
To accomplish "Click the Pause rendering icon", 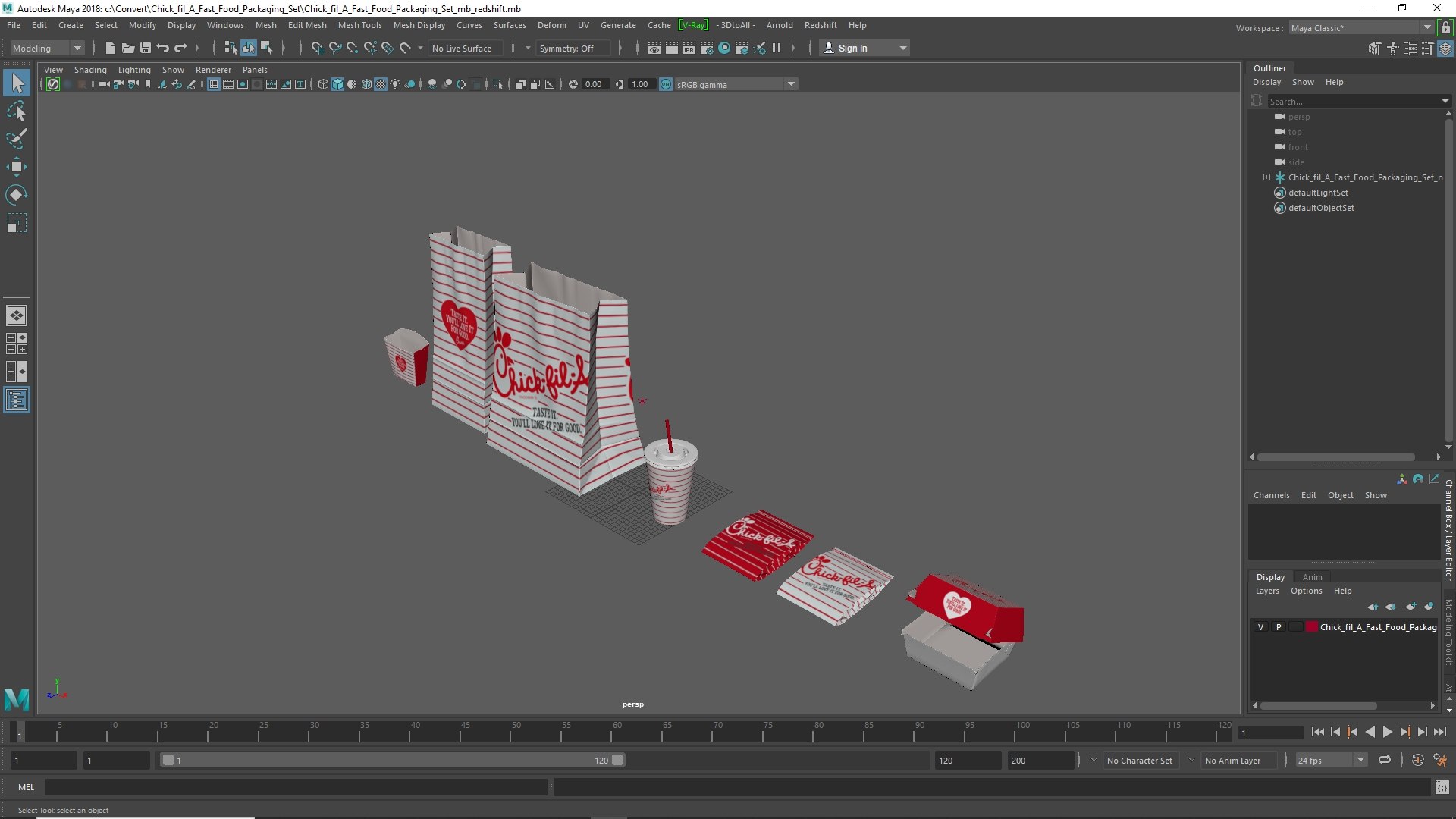I will 777,48.
